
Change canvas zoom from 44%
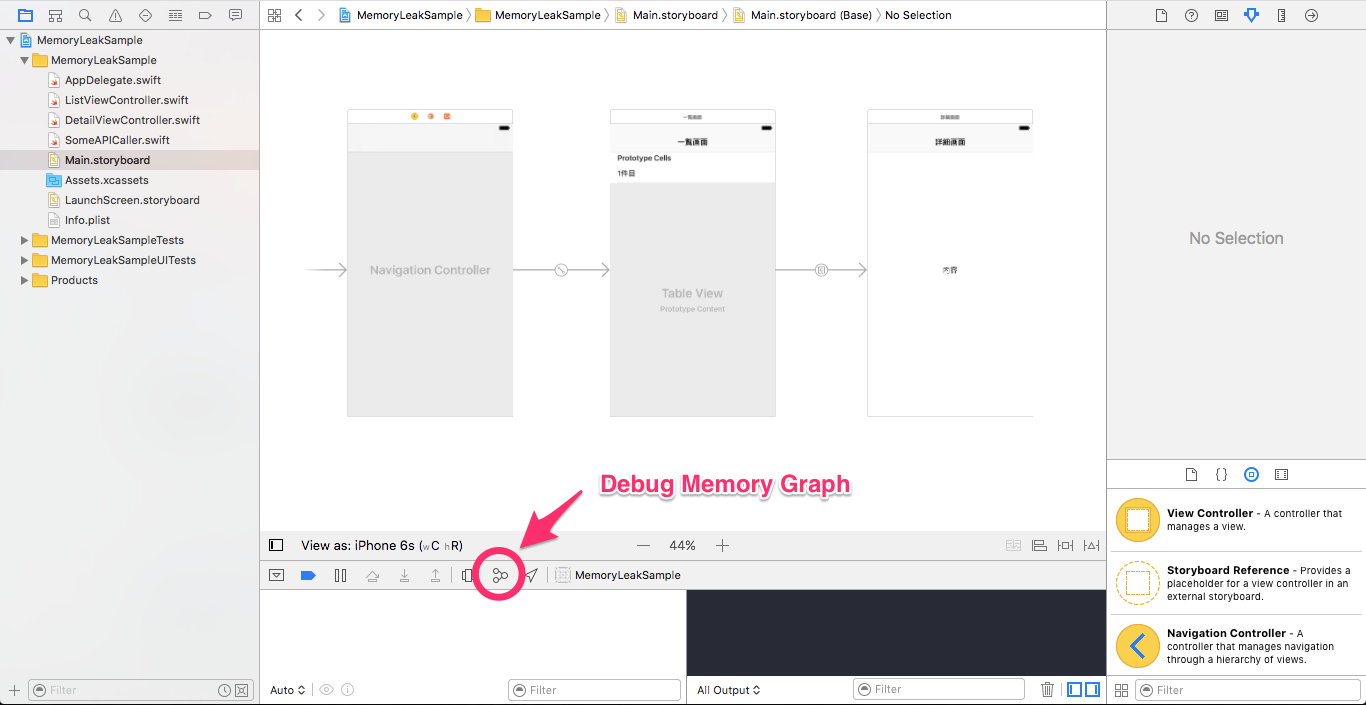pyautogui.click(x=682, y=545)
